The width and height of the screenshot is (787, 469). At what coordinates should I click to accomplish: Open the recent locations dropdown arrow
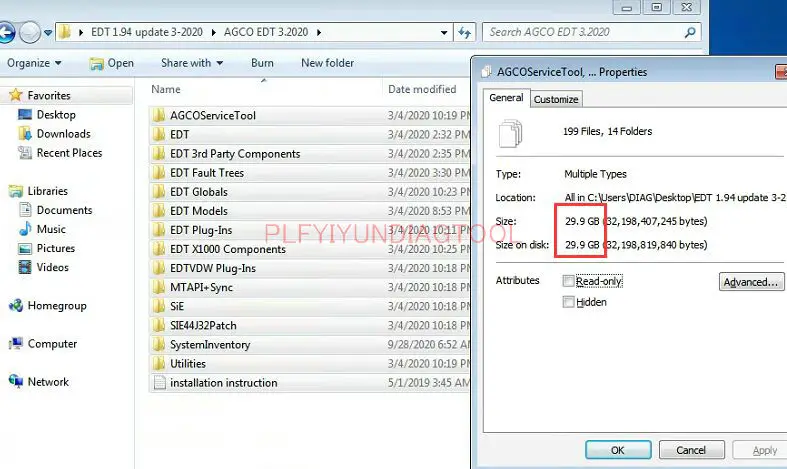48,33
